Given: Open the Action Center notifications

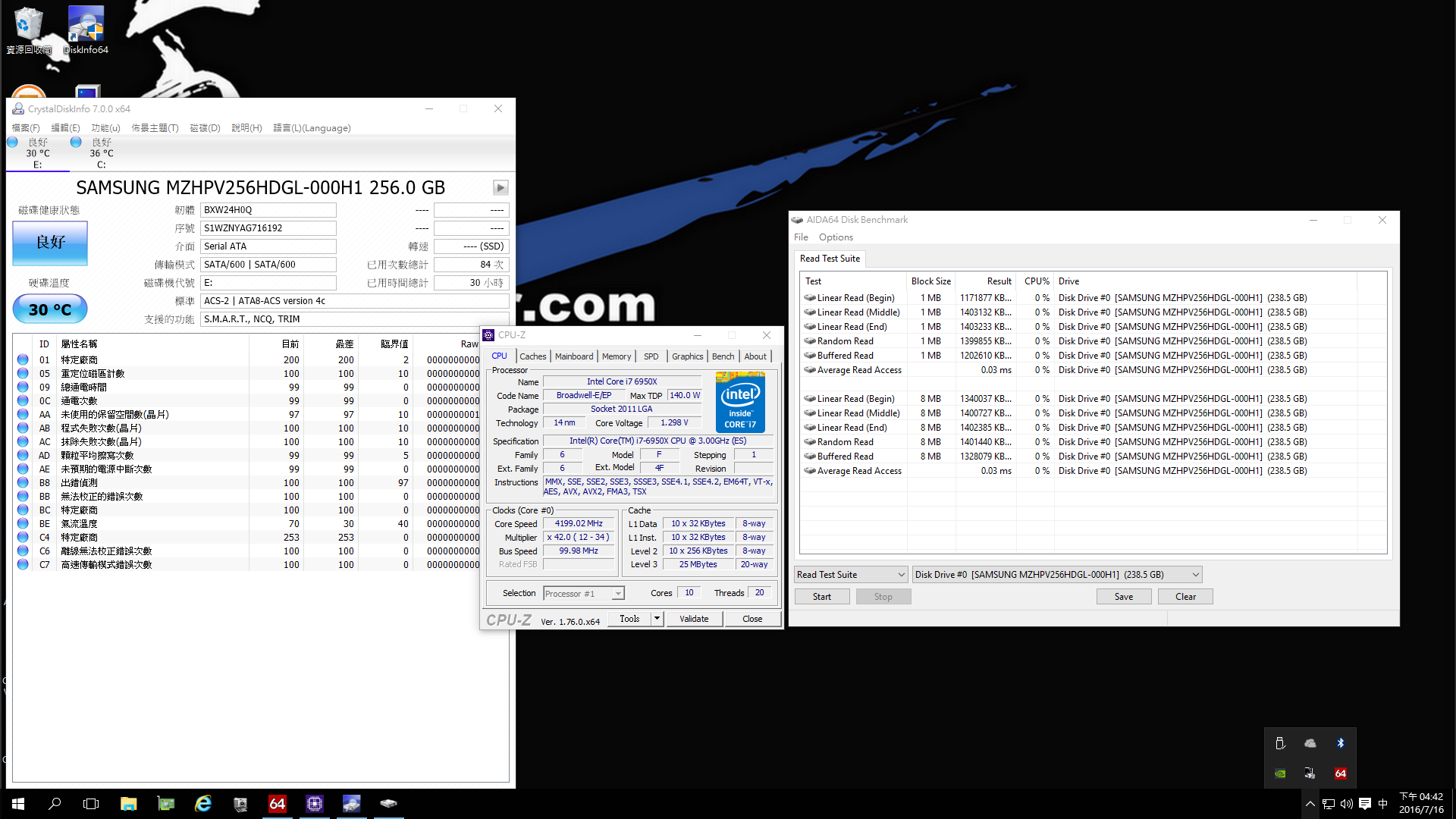Looking at the screenshot, I should coord(1364,804).
